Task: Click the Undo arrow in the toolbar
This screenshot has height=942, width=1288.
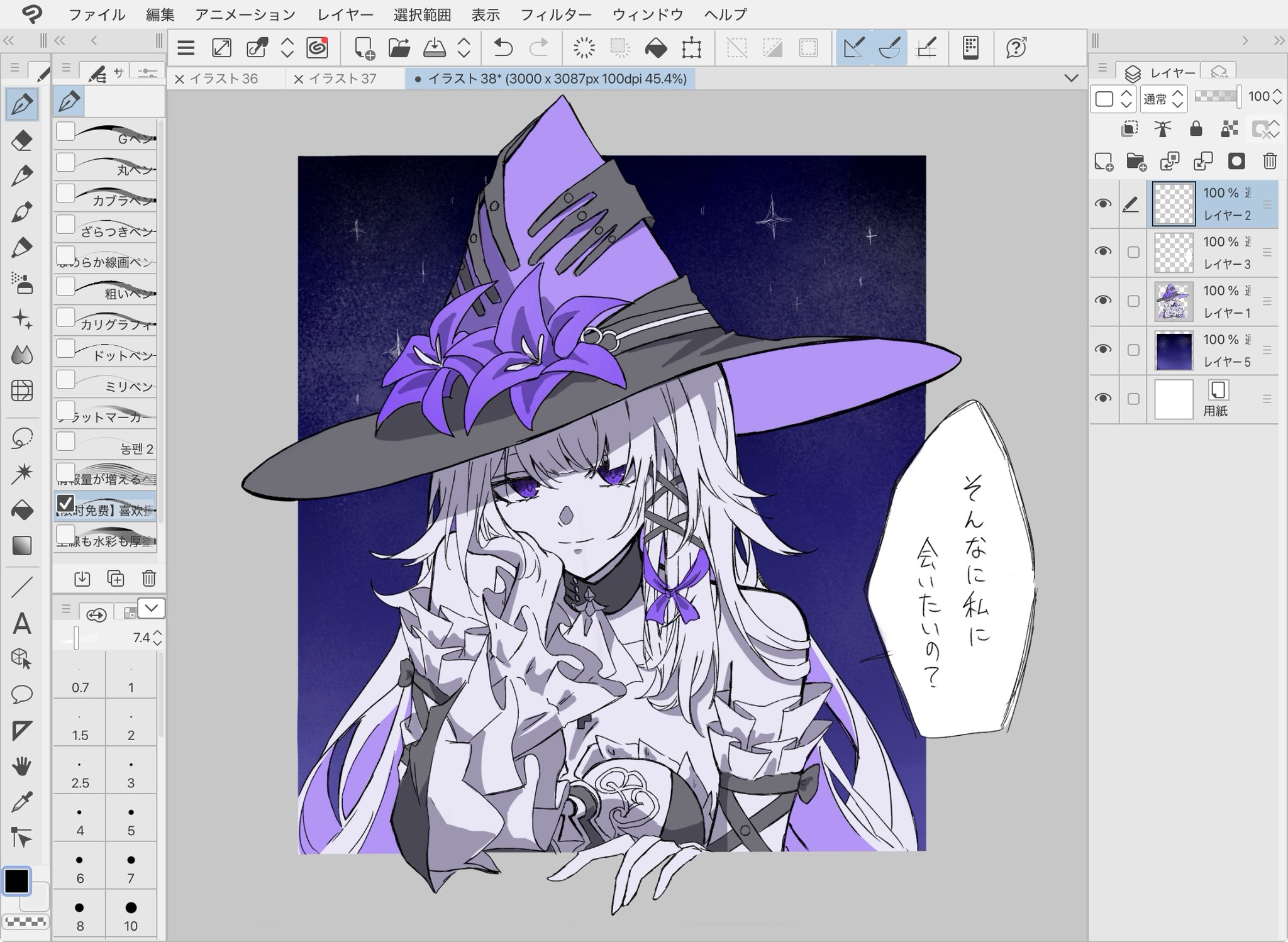Action: [x=503, y=48]
